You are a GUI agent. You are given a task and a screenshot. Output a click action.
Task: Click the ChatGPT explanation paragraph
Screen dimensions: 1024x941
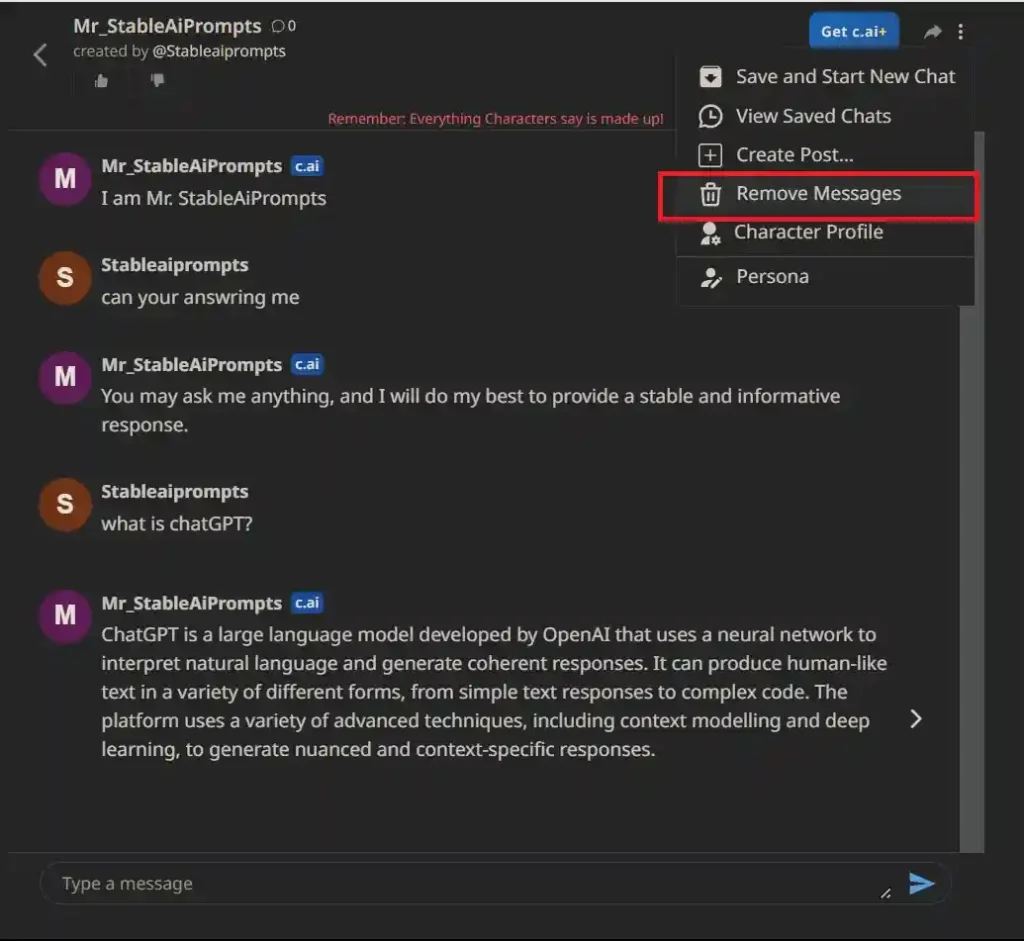494,692
